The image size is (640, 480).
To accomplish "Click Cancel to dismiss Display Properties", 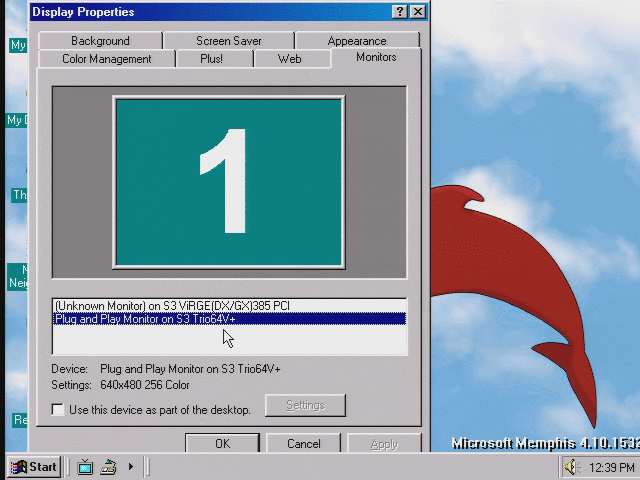I will pos(303,443).
